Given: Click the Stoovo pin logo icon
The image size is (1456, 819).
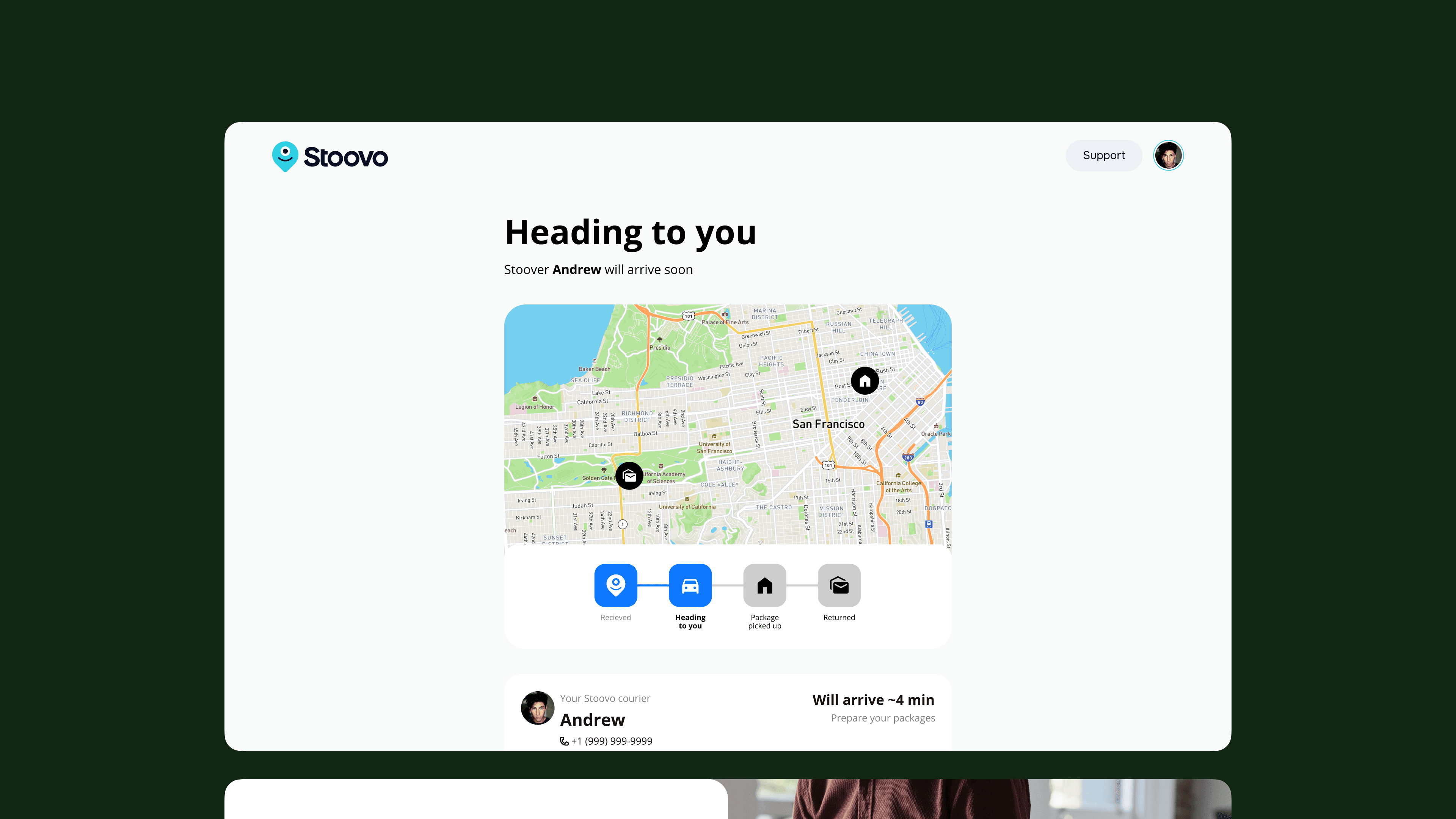Looking at the screenshot, I should tap(285, 156).
